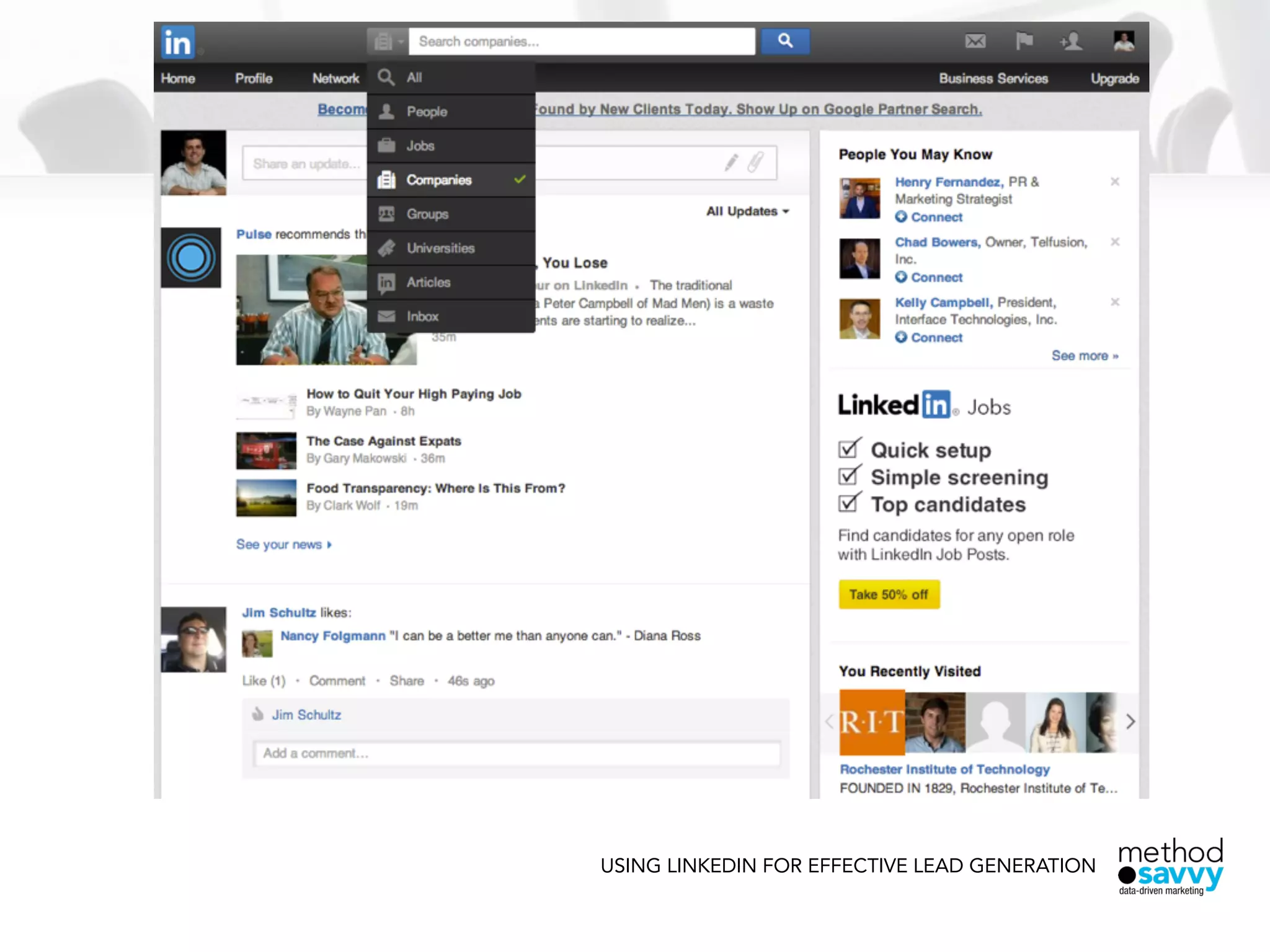
Task: Click the Top candidates checkbox
Action: point(850,501)
